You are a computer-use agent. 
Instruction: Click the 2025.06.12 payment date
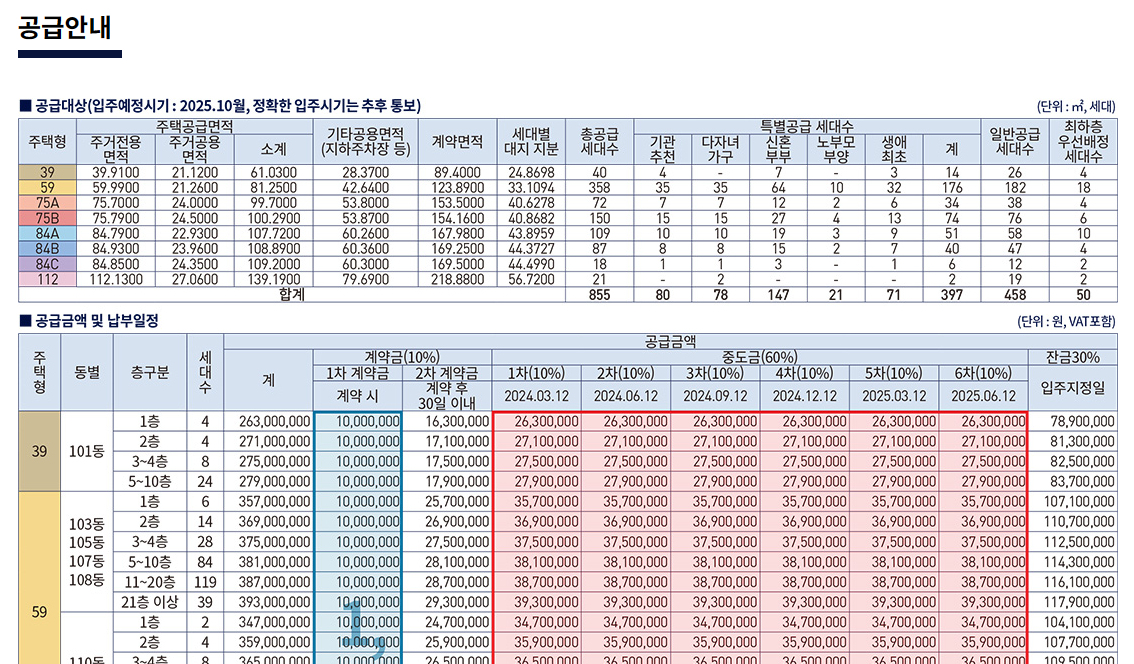pyautogui.click(x=983, y=396)
